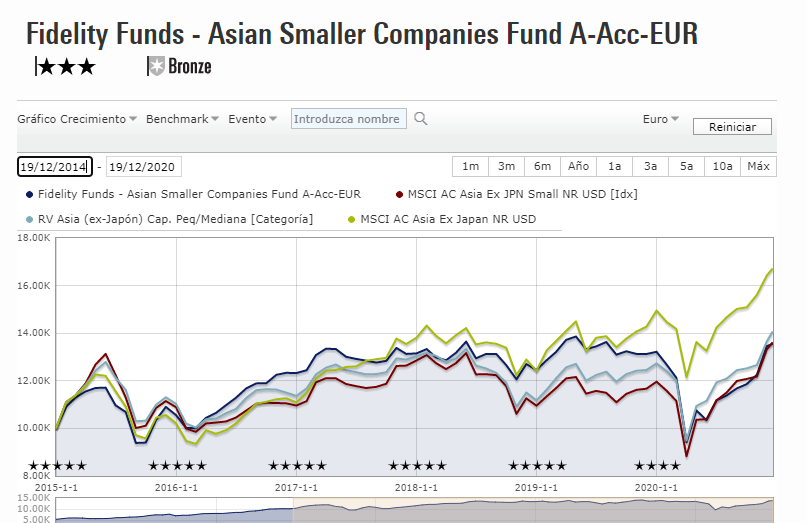Image resolution: width=807 pixels, height=523 pixels.
Task: Select the Máx time range
Action: click(x=758, y=166)
